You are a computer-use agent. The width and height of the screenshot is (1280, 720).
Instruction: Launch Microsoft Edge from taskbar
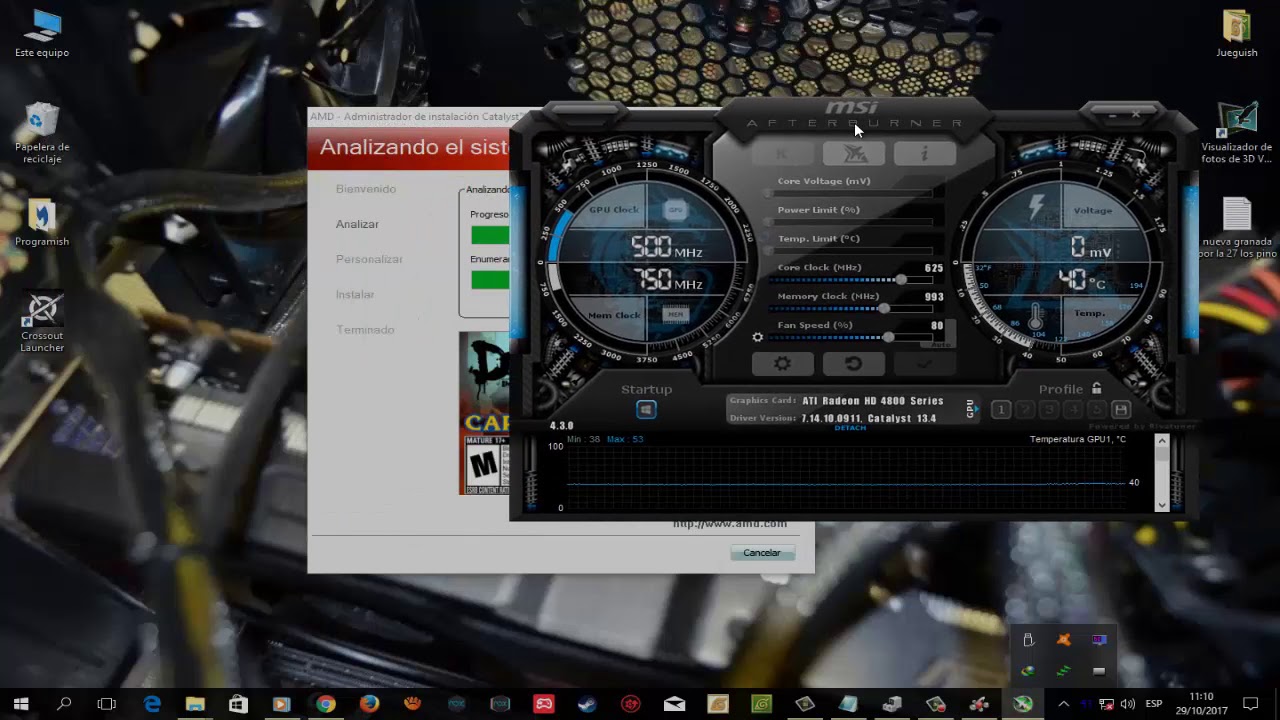click(x=152, y=704)
